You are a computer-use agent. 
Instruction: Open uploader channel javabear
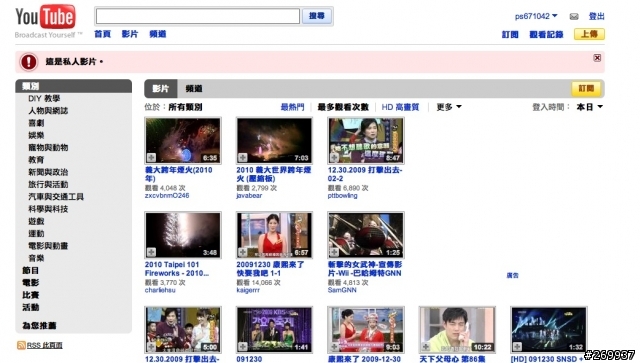tap(249, 196)
